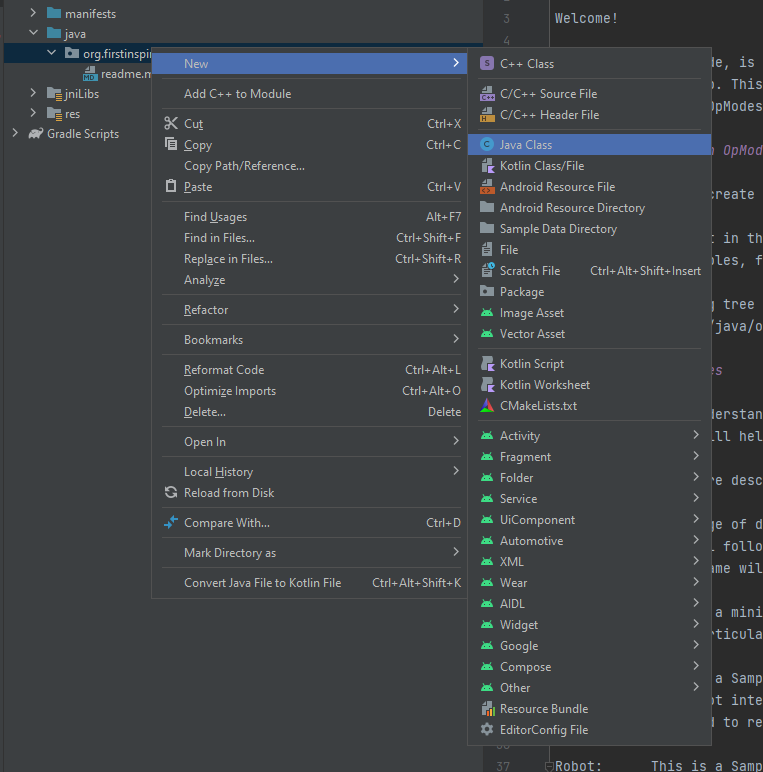
Task: Open the Open In submenu
Action: tap(309, 442)
